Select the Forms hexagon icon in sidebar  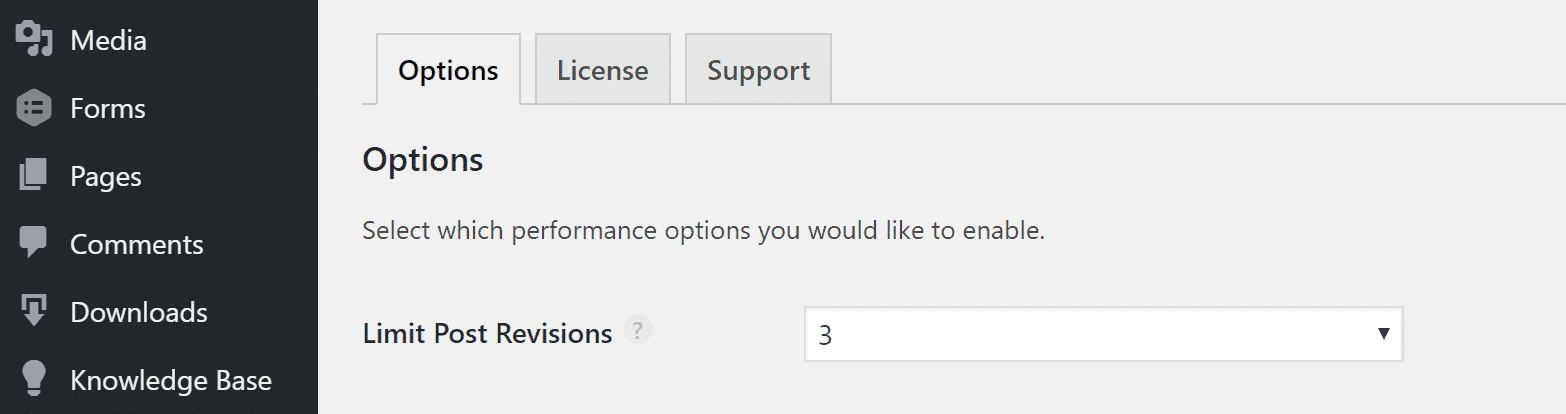pos(34,107)
